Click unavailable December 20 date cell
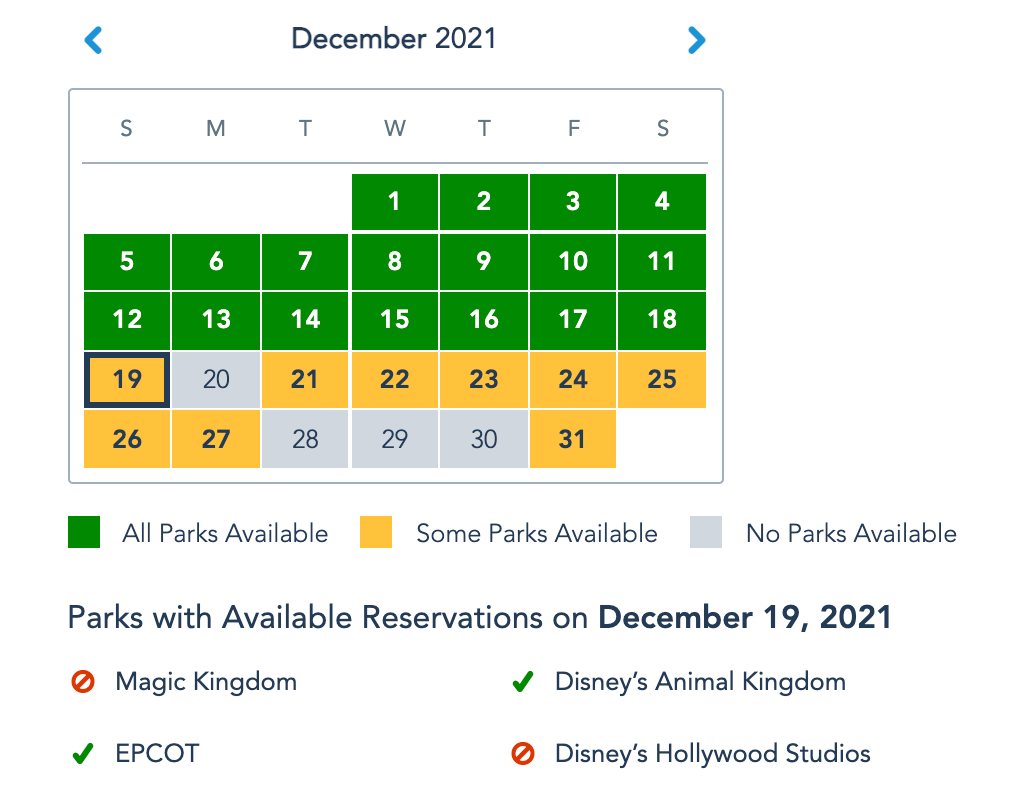The height and width of the screenshot is (792, 1016). click(x=216, y=380)
